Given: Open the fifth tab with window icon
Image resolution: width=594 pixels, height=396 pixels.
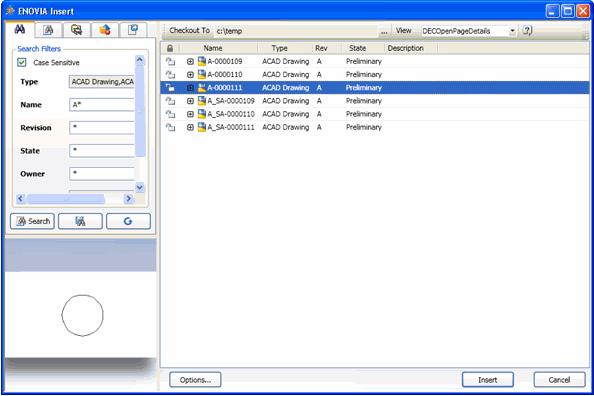Looking at the screenshot, I should pyautogui.click(x=133, y=30).
